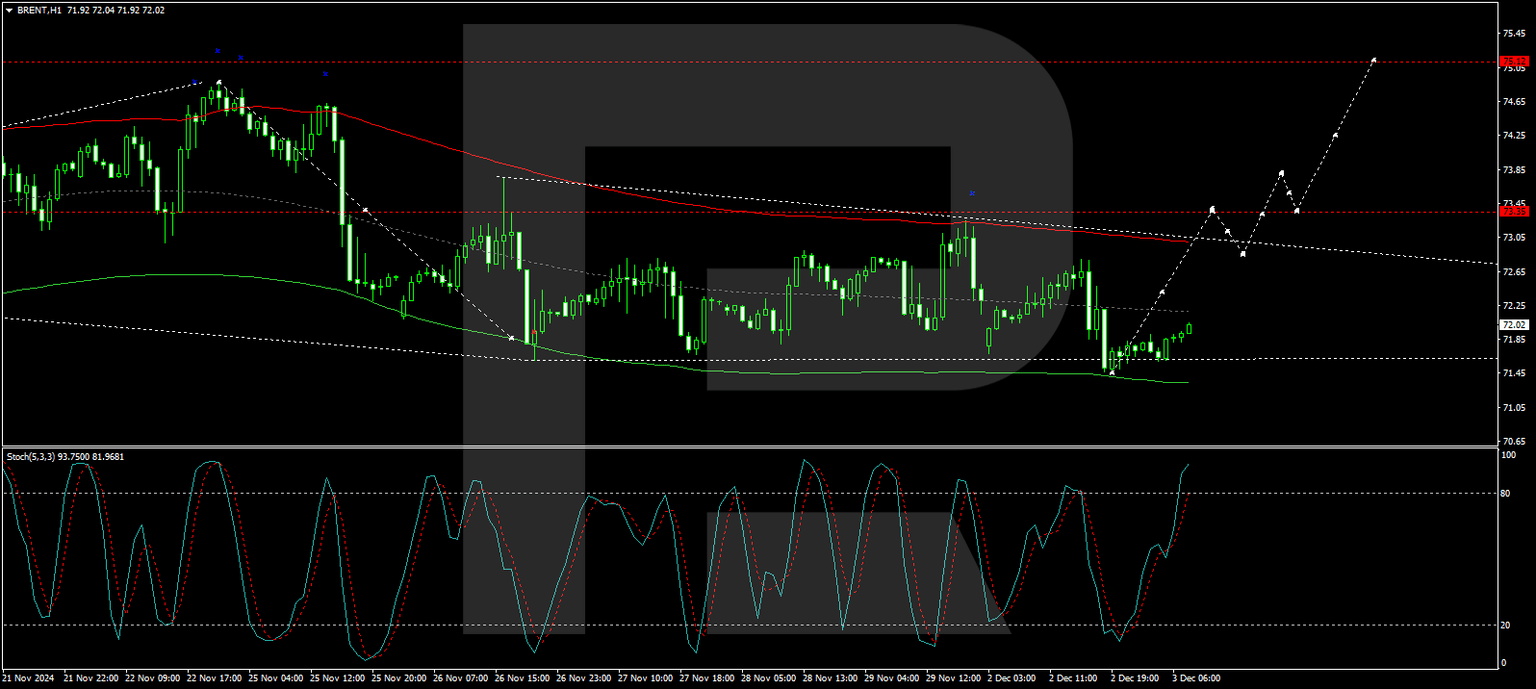Screen dimensions: 1536x689
Task: Click the 21 Nov 22:00 time label
Action: (x=89, y=678)
